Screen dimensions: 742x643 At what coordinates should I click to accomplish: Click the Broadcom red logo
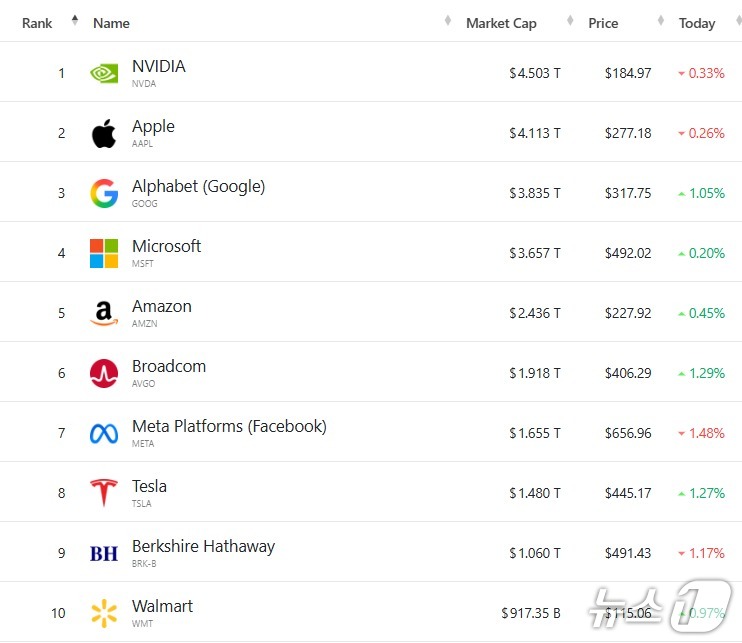(104, 373)
